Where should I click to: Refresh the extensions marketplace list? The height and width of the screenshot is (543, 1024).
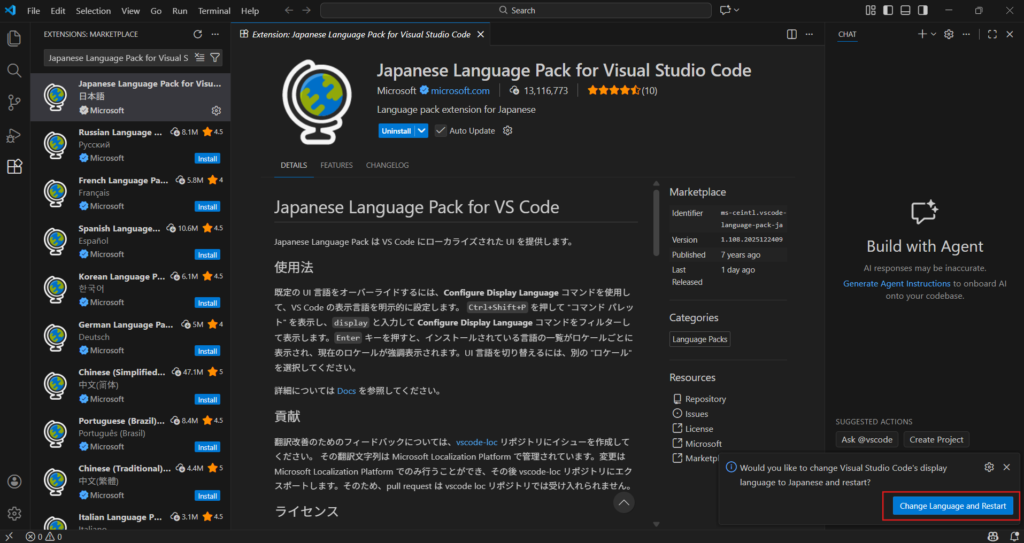point(197,34)
